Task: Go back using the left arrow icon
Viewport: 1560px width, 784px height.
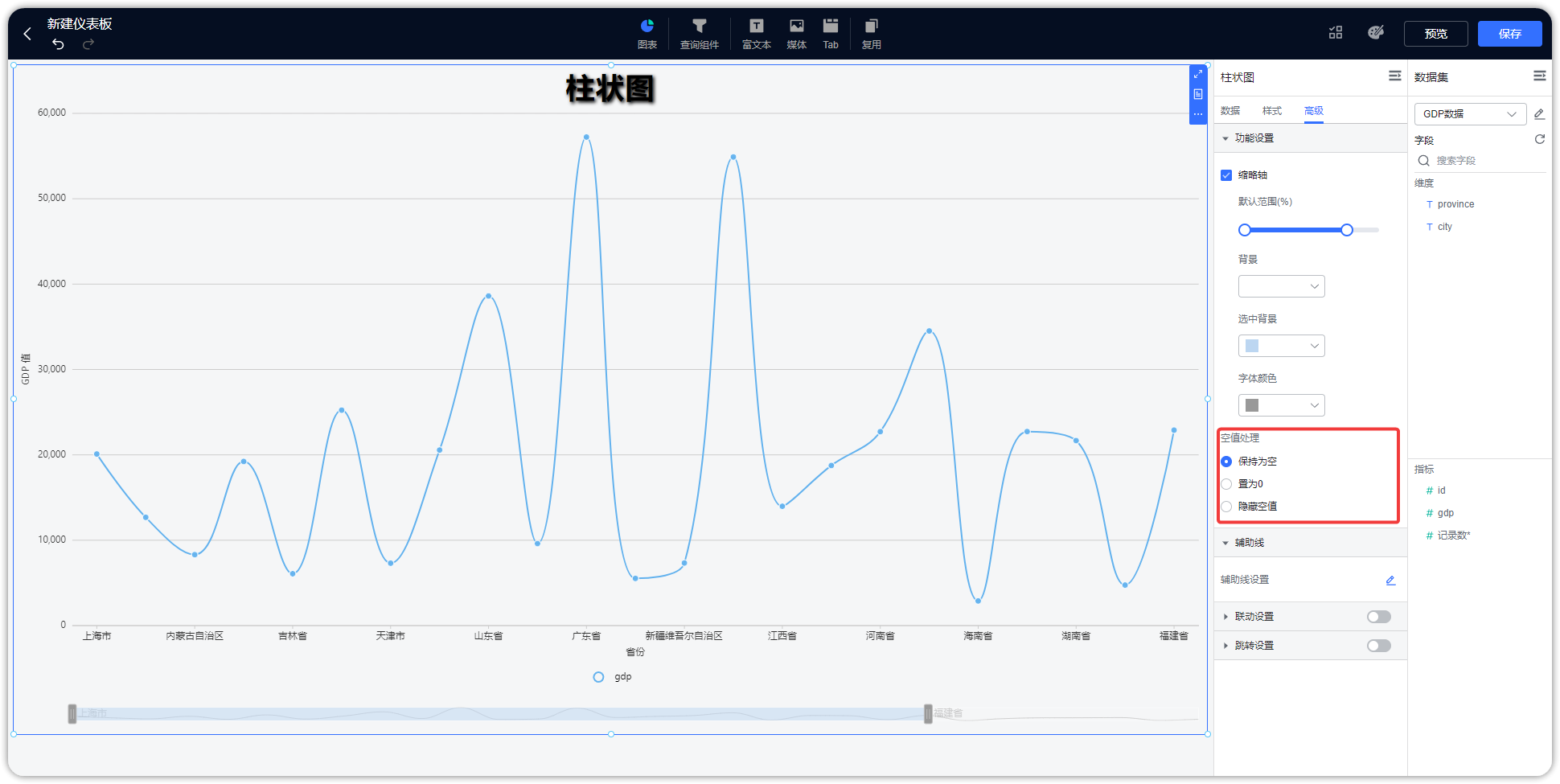Action: point(27,34)
